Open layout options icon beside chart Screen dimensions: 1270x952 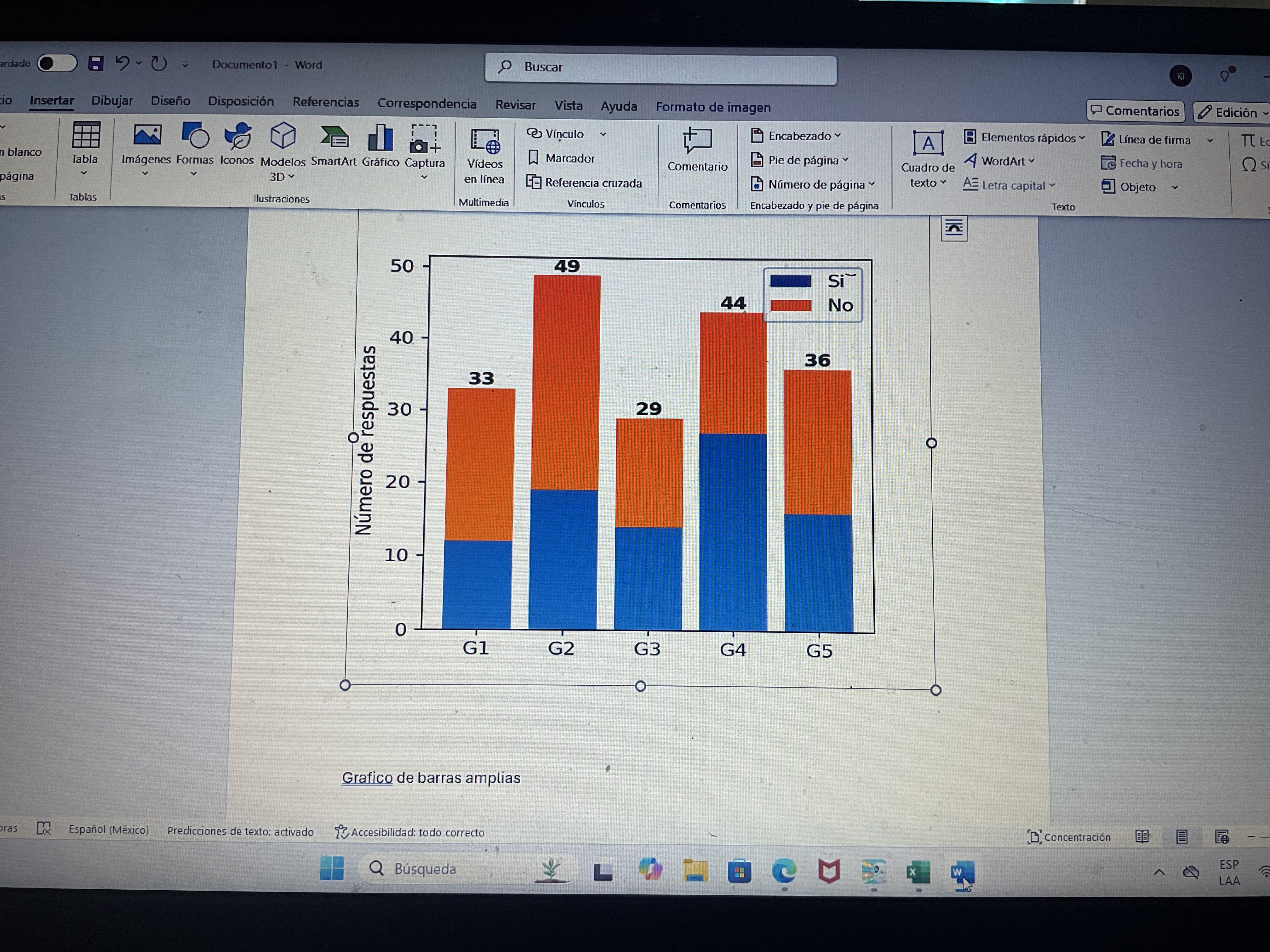954,228
